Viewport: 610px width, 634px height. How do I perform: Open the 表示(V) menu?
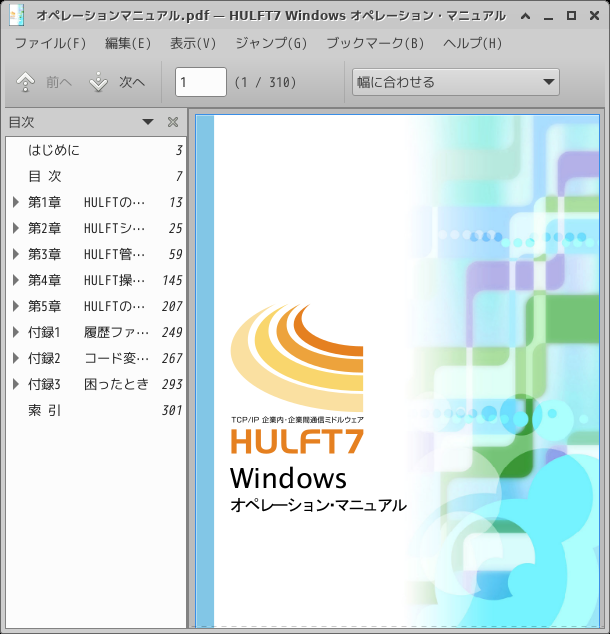(x=193, y=43)
